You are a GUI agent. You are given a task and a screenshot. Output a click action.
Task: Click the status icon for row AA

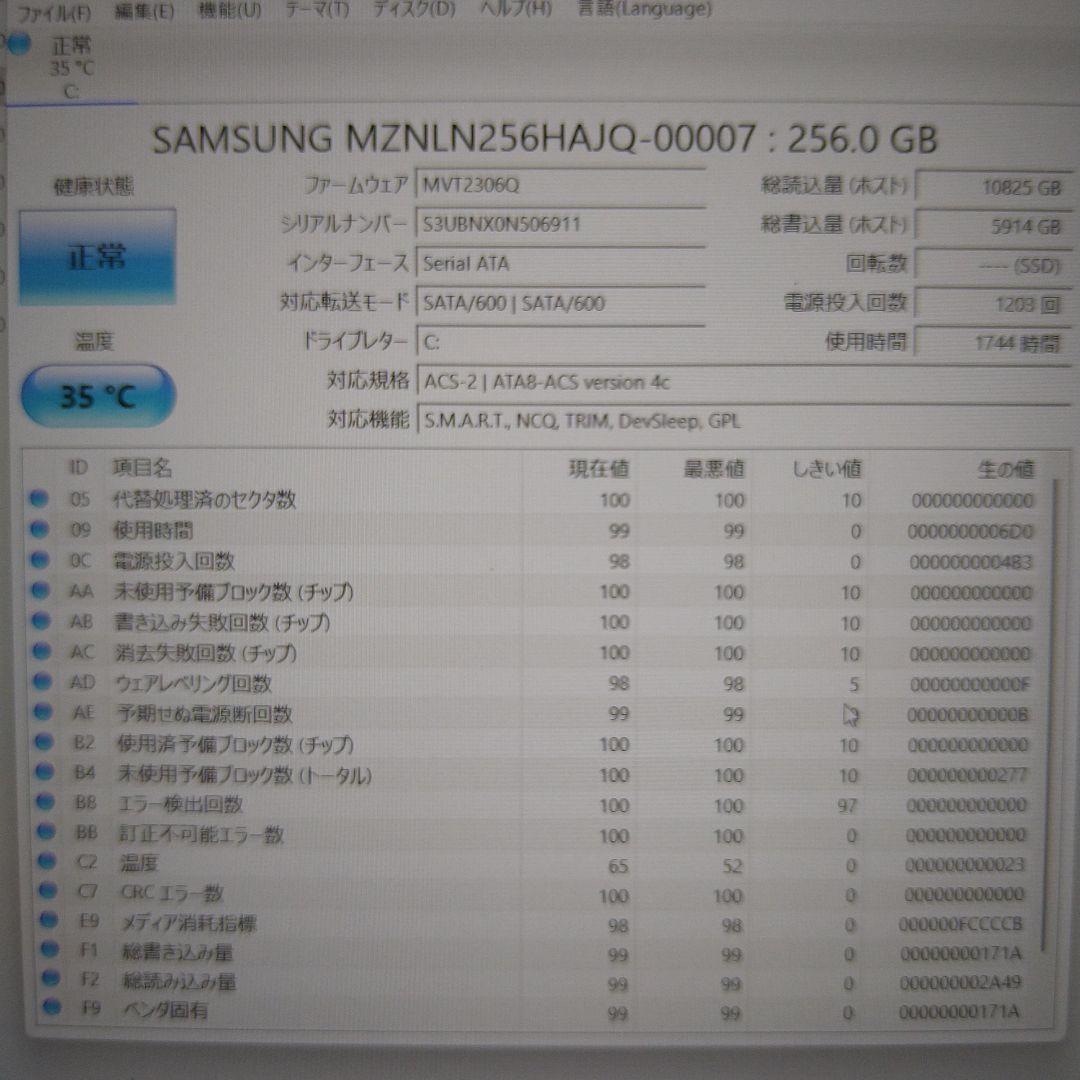[x=41, y=590]
